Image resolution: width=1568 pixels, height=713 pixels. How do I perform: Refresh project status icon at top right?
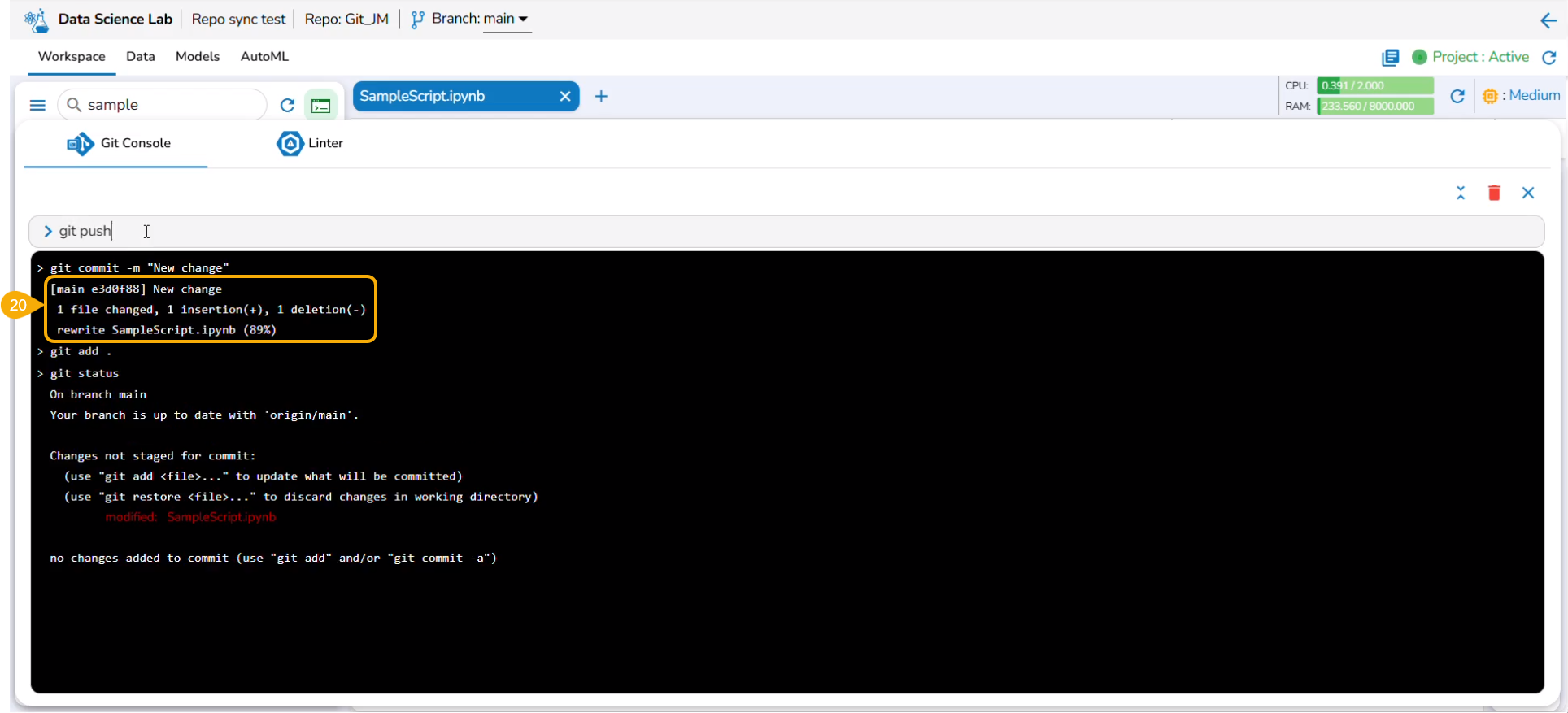click(x=1549, y=57)
